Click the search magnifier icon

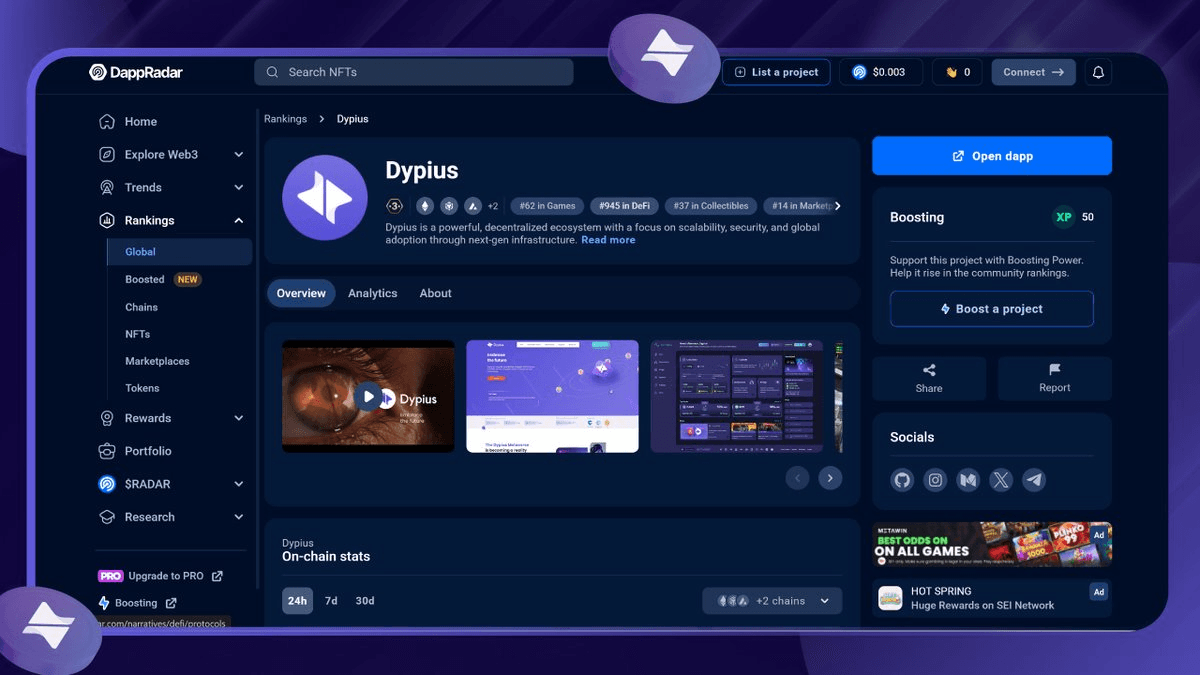pos(272,72)
